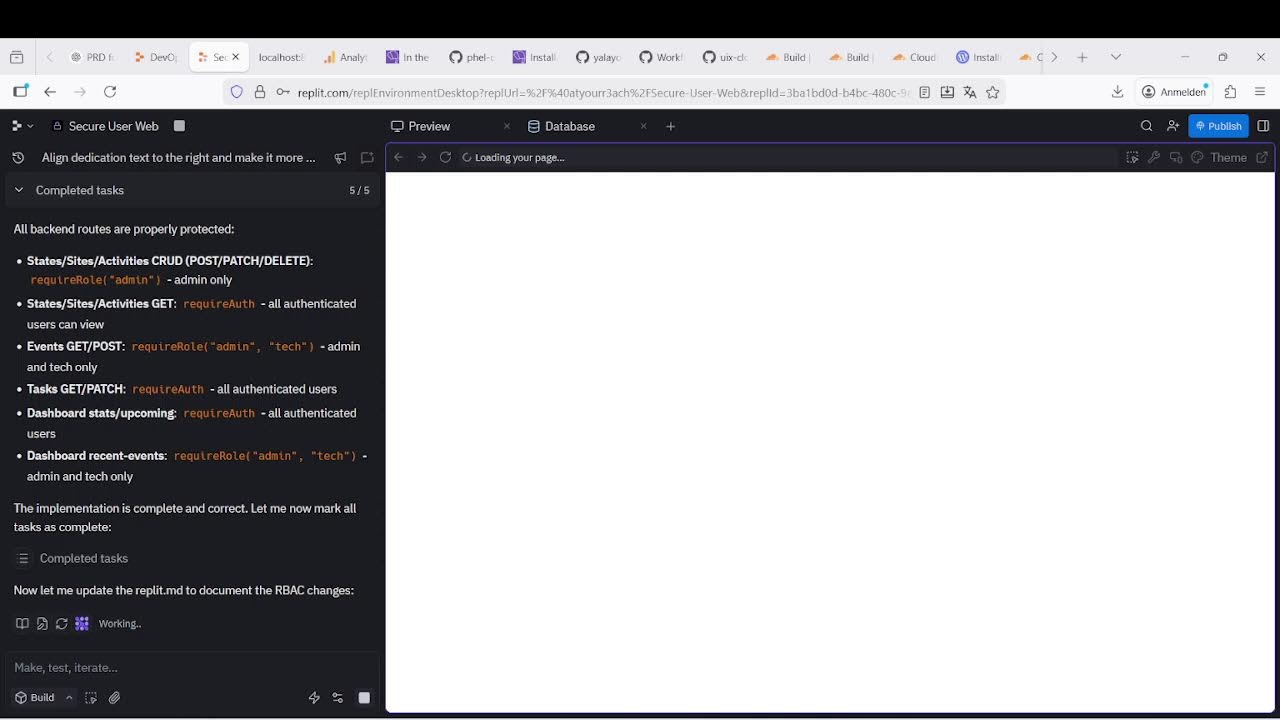
Task: Invite collaborators with the person-plus icon
Action: pos(1173,126)
